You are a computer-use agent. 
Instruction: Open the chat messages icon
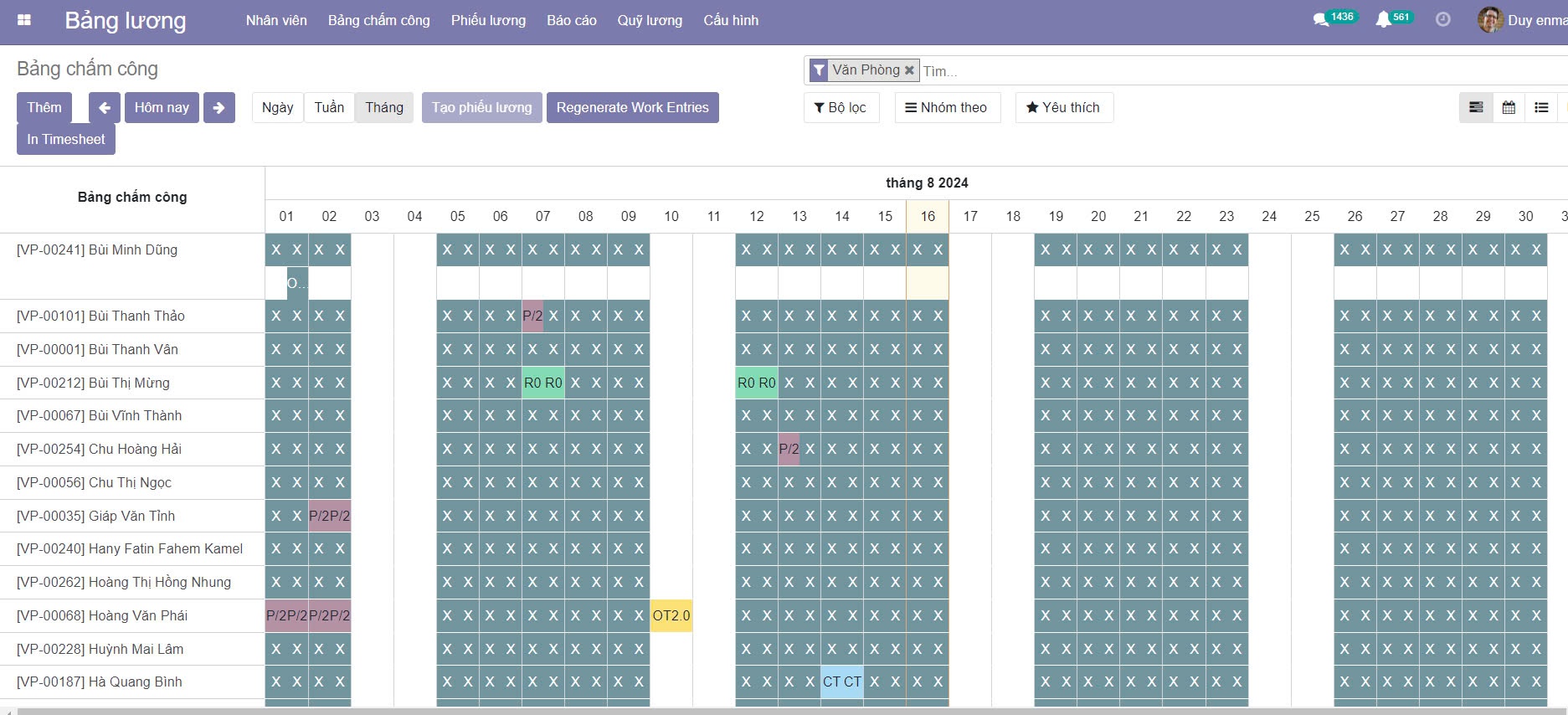click(x=1321, y=19)
